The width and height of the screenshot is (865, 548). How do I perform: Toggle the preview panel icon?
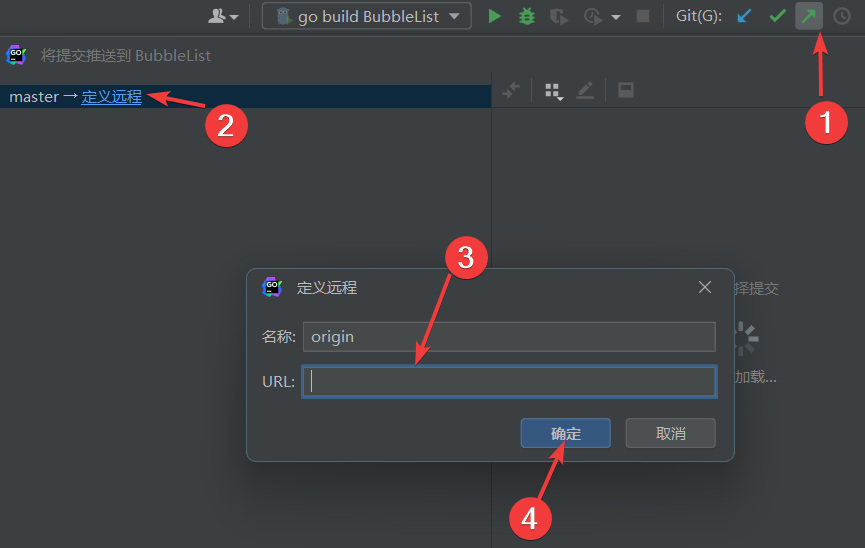(626, 90)
